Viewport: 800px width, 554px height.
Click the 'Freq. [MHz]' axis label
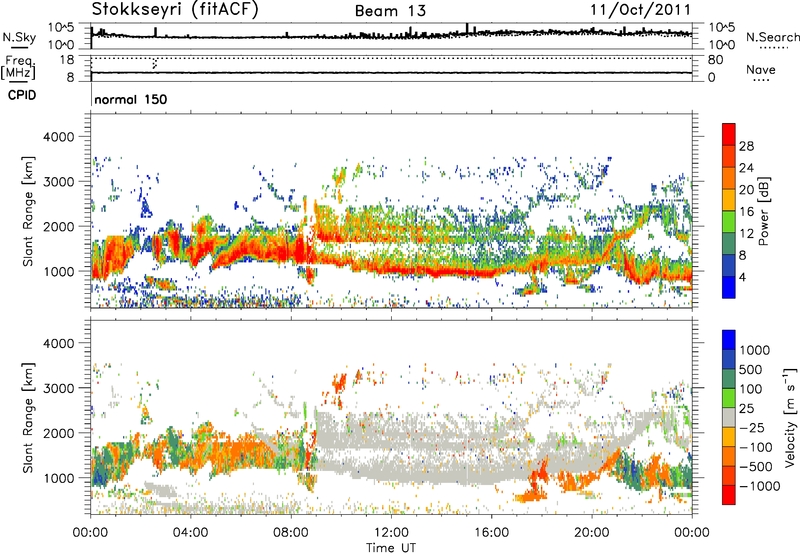pos(18,67)
